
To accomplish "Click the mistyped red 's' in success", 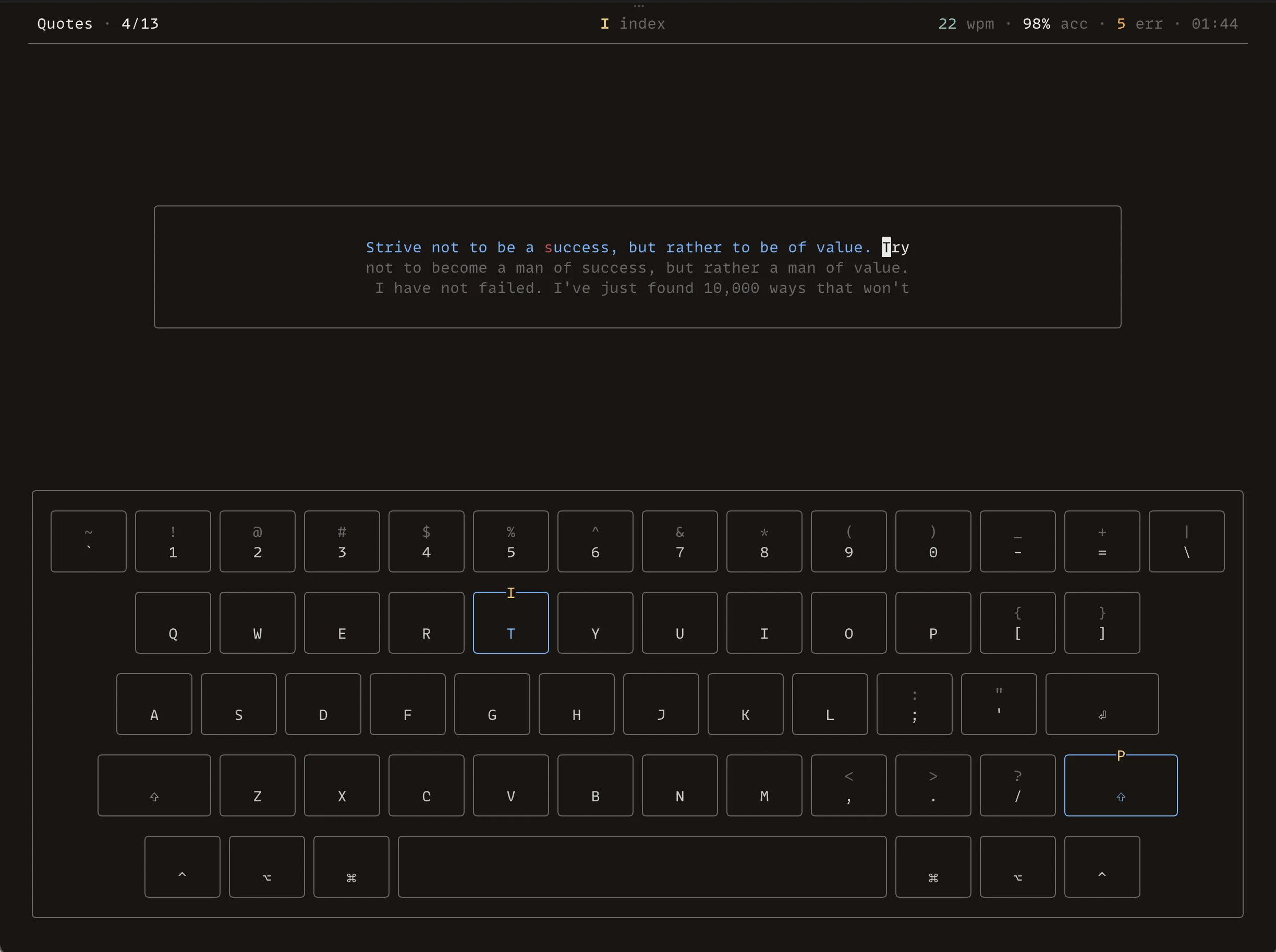I will click(548, 248).
